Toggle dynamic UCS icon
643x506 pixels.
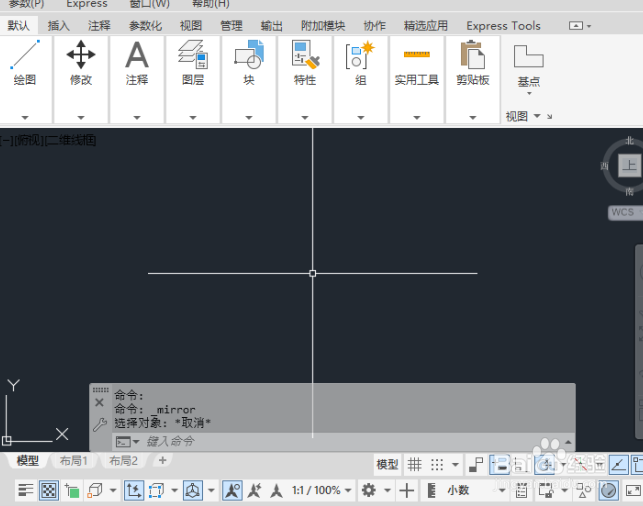[x=134, y=490]
